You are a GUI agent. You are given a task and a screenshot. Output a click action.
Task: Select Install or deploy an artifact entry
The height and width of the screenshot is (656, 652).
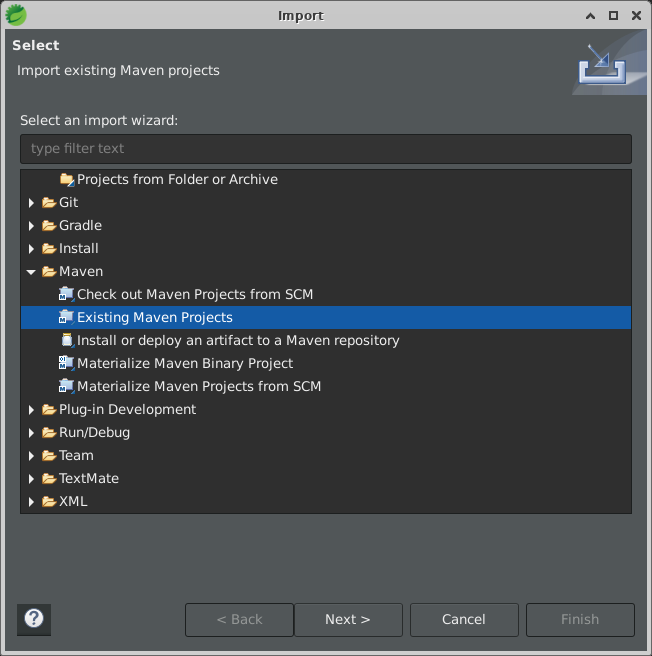(x=238, y=341)
